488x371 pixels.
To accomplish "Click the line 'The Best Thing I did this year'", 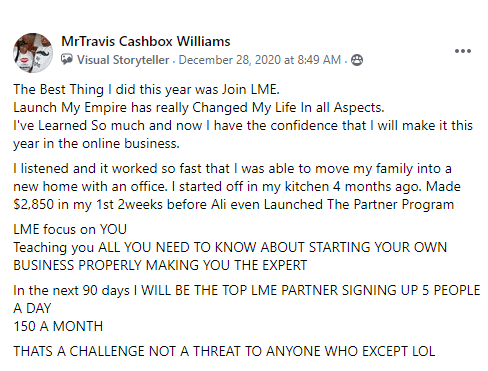I will (146, 89).
